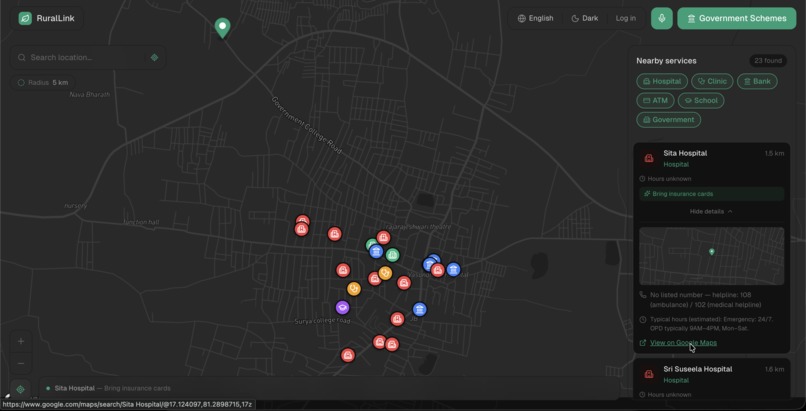Click the 1.5 km distance on Sita Hospital card
The image size is (806, 411).
click(774, 153)
